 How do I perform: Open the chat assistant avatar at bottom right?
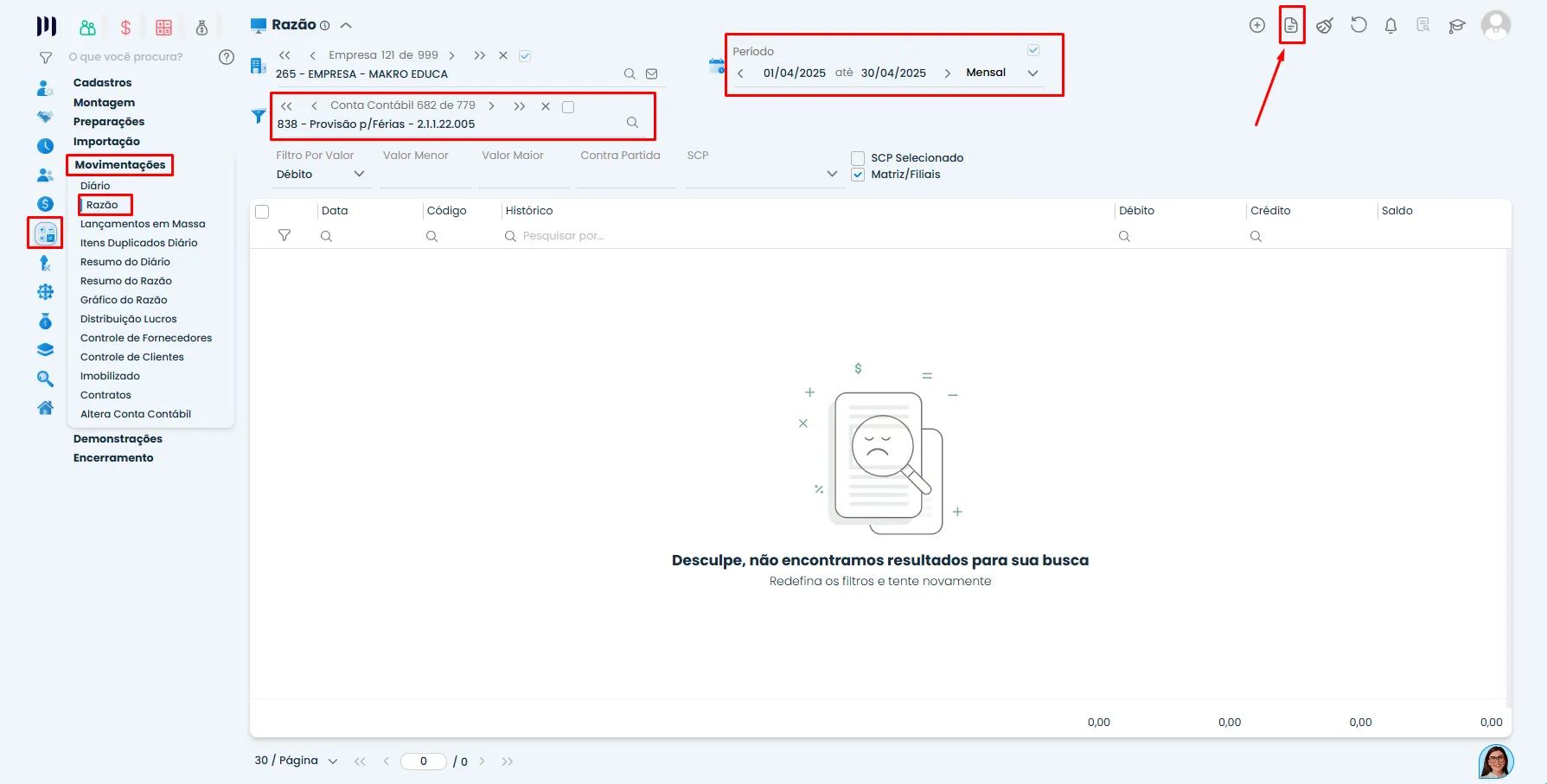pyautogui.click(x=1496, y=762)
